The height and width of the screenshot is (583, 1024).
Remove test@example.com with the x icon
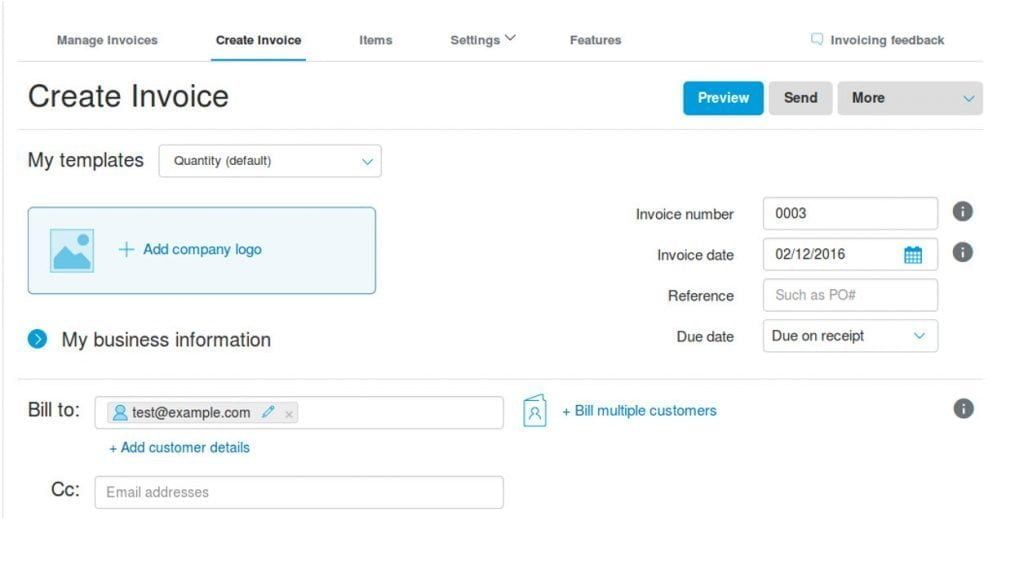point(289,413)
